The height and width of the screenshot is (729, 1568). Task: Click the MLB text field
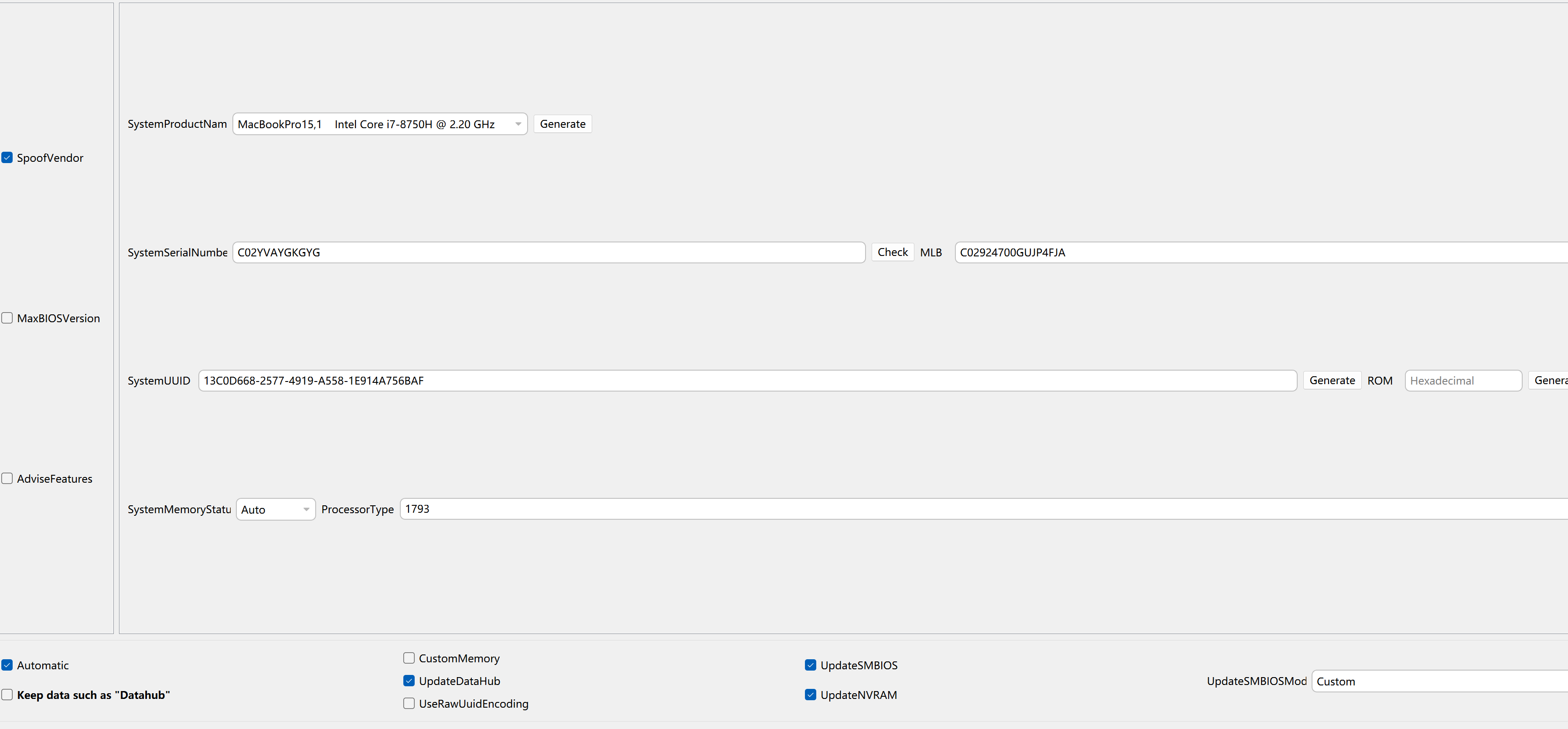(x=1260, y=252)
